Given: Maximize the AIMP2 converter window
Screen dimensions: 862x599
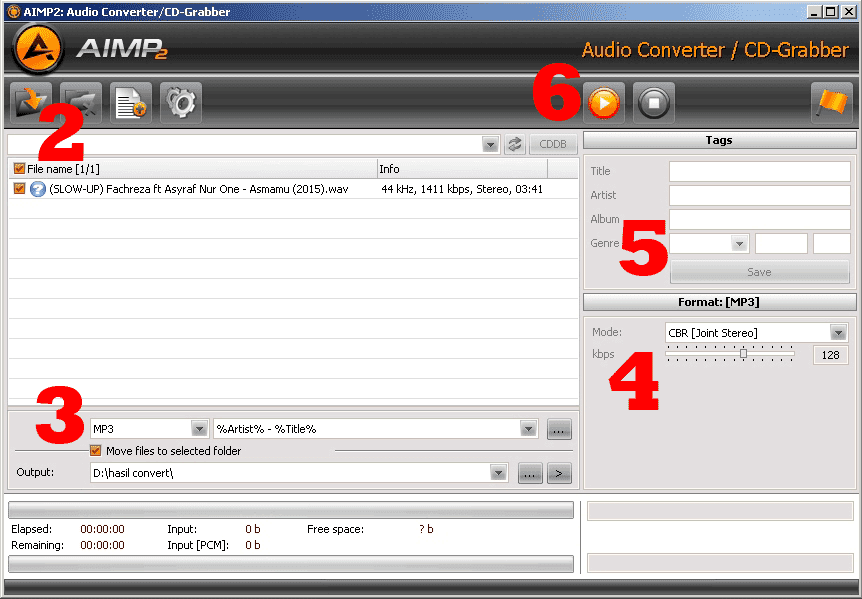Looking at the screenshot, I should click(x=831, y=12).
